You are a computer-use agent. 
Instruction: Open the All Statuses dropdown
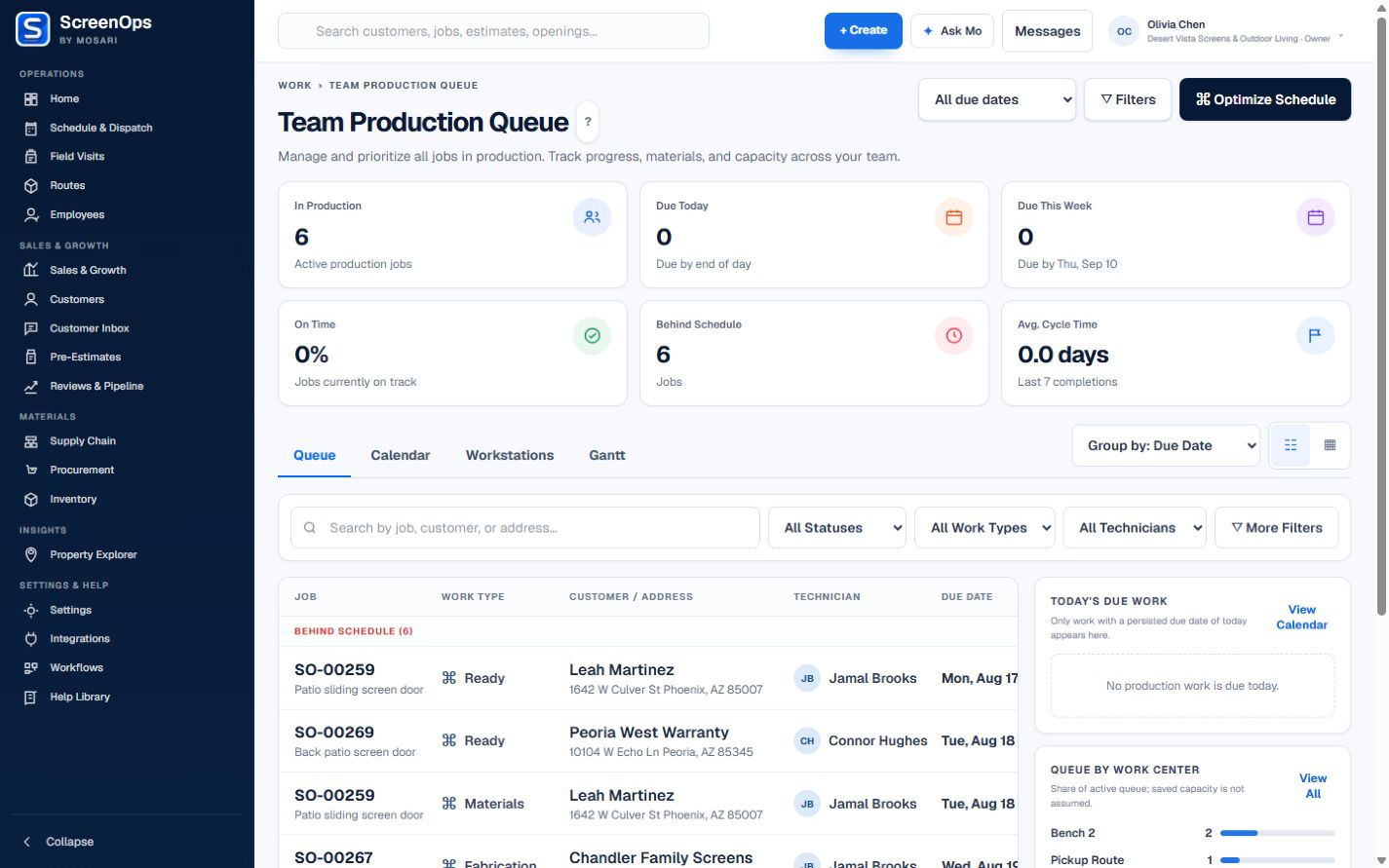pos(837,528)
